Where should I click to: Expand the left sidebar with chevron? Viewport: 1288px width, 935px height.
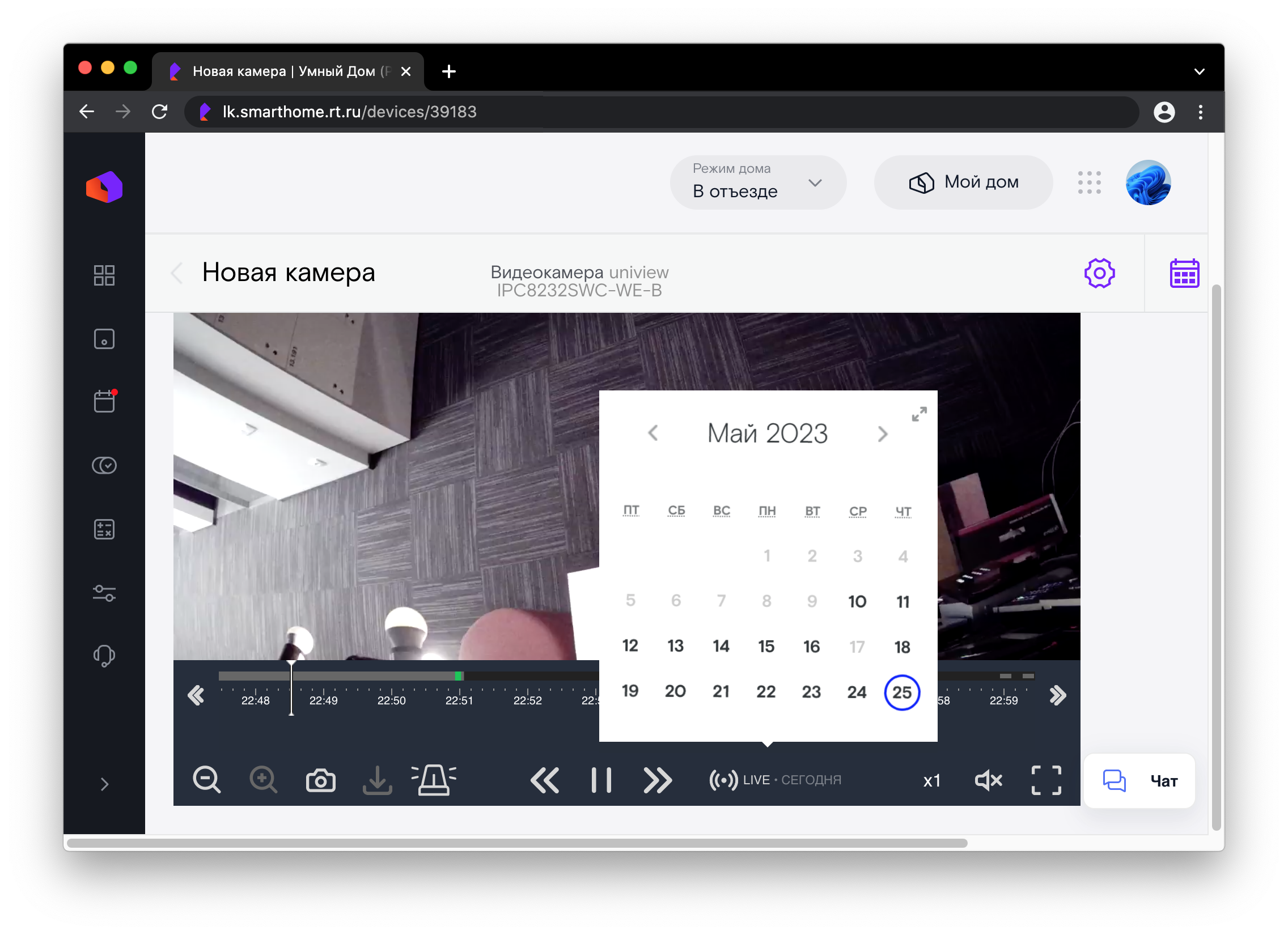pyautogui.click(x=104, y=784)
